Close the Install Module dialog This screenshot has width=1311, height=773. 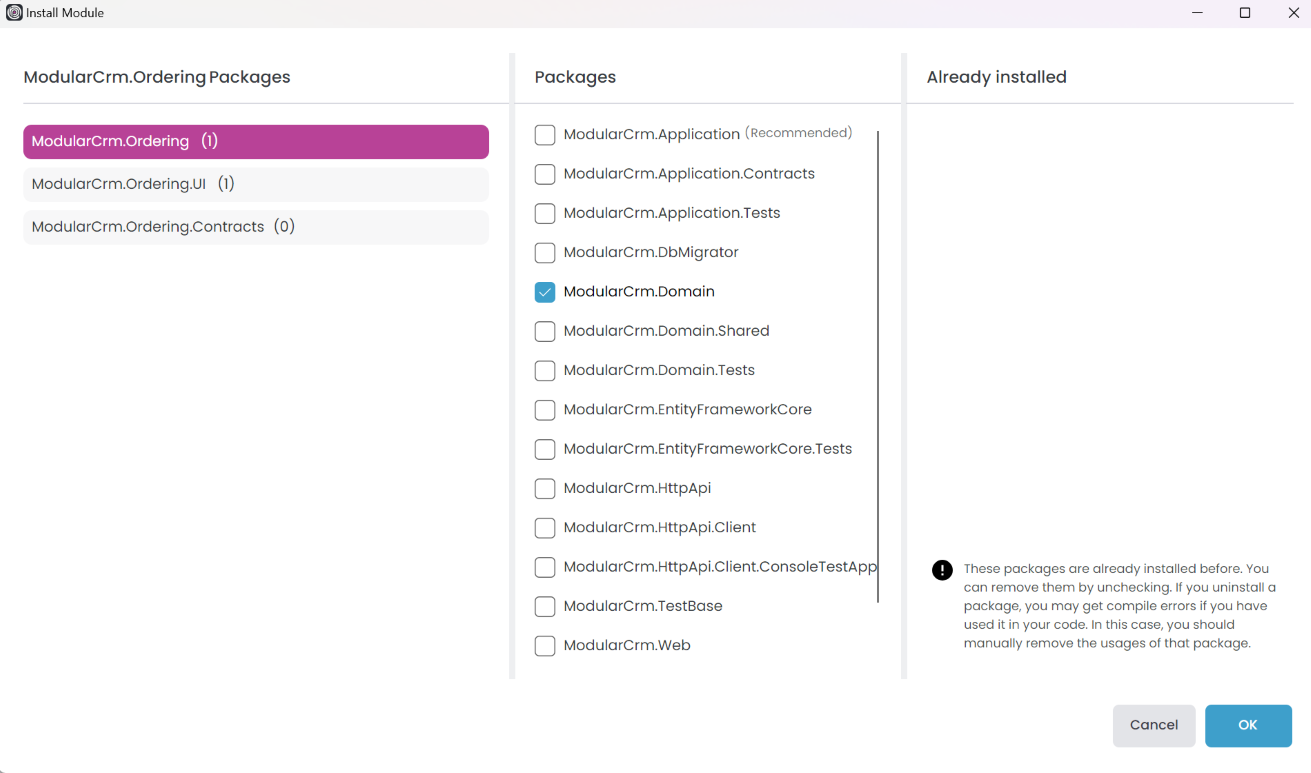[x=1292, y=13]
